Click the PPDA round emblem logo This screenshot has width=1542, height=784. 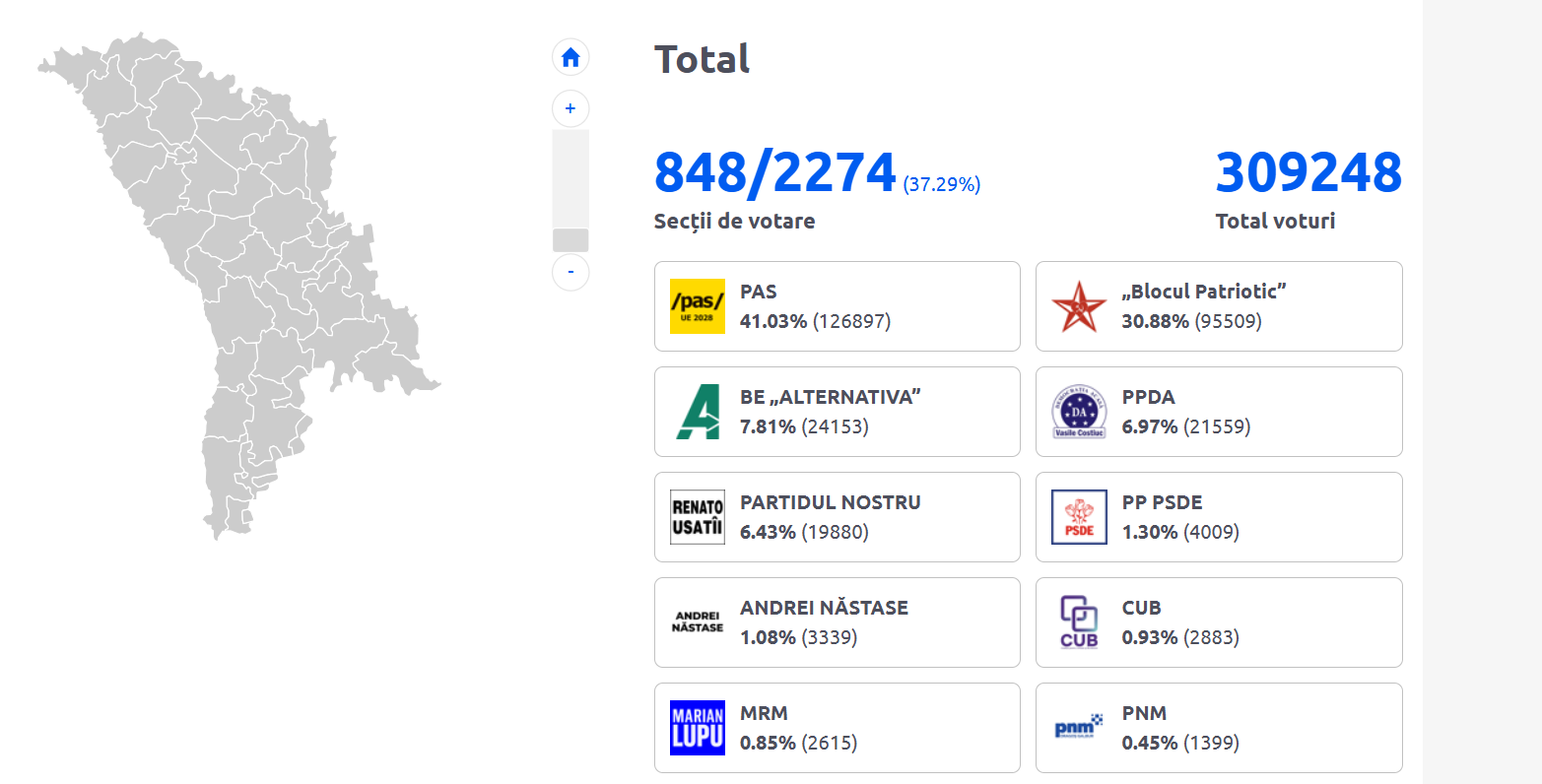[1079, 412]
